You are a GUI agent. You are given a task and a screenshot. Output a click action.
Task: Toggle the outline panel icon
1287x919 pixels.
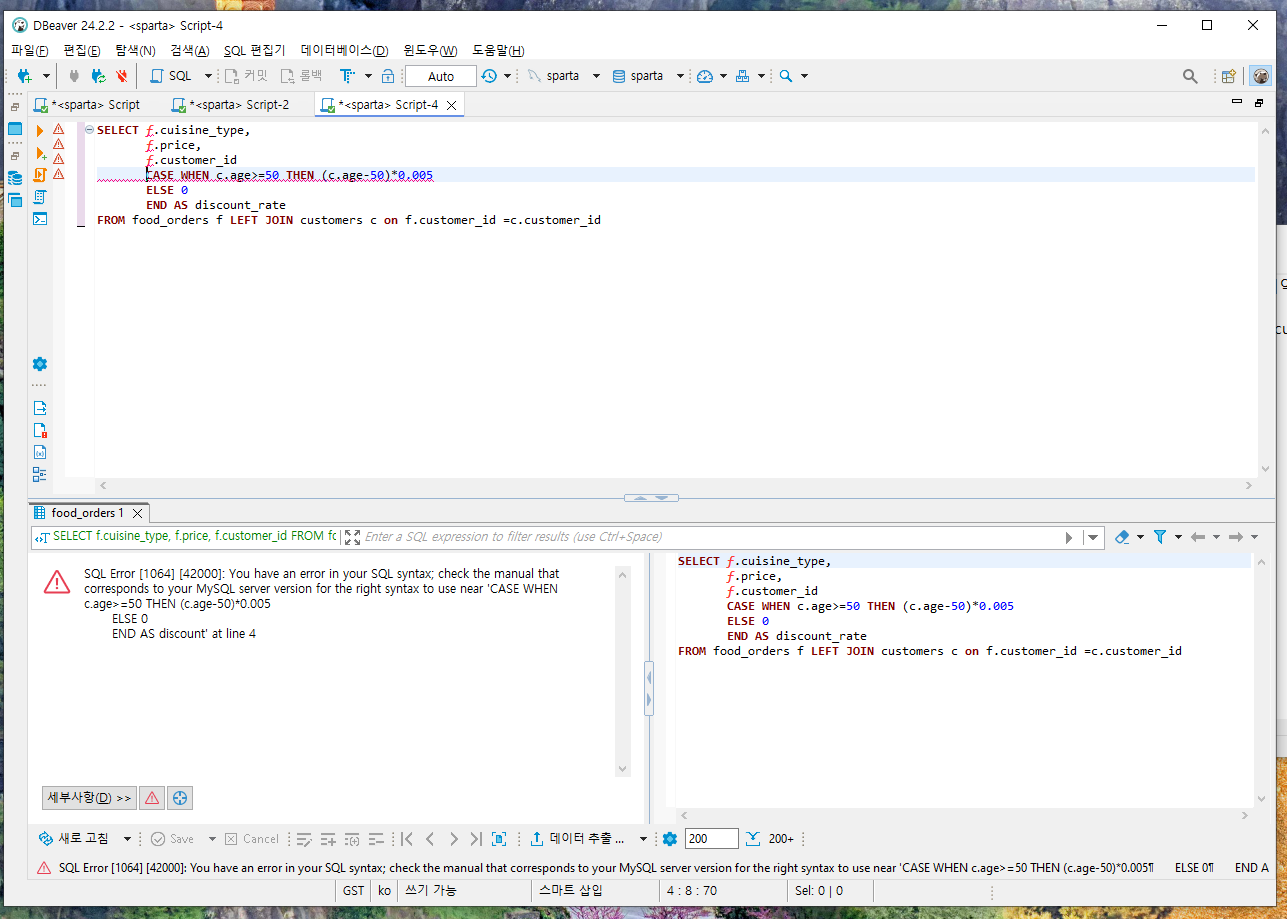40,474
